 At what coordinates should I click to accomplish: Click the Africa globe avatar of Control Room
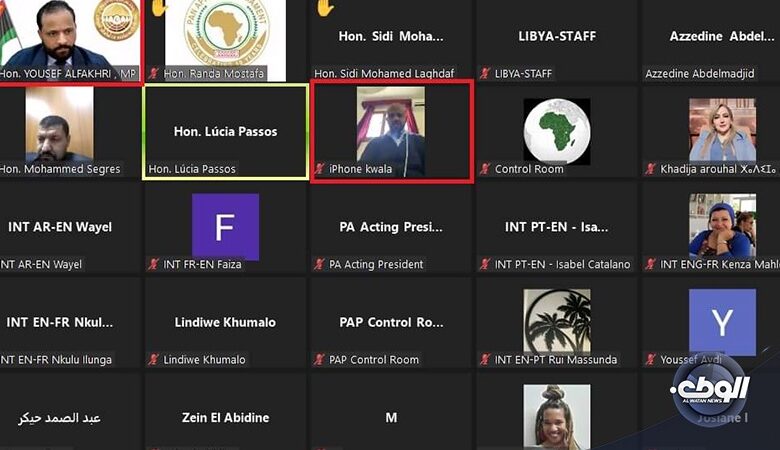pyautogui.click(x=557, y=131)
